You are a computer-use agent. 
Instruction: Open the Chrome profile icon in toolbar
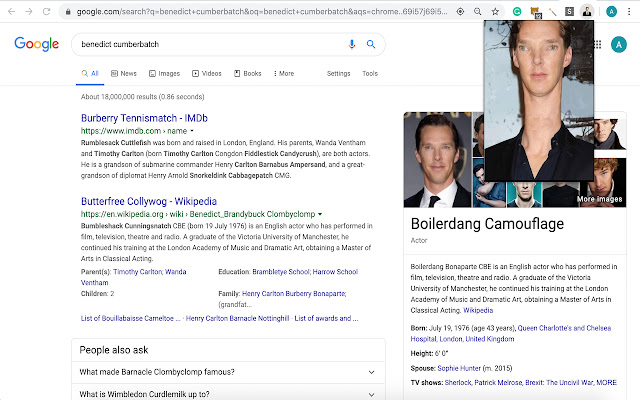tap(610, 11)
